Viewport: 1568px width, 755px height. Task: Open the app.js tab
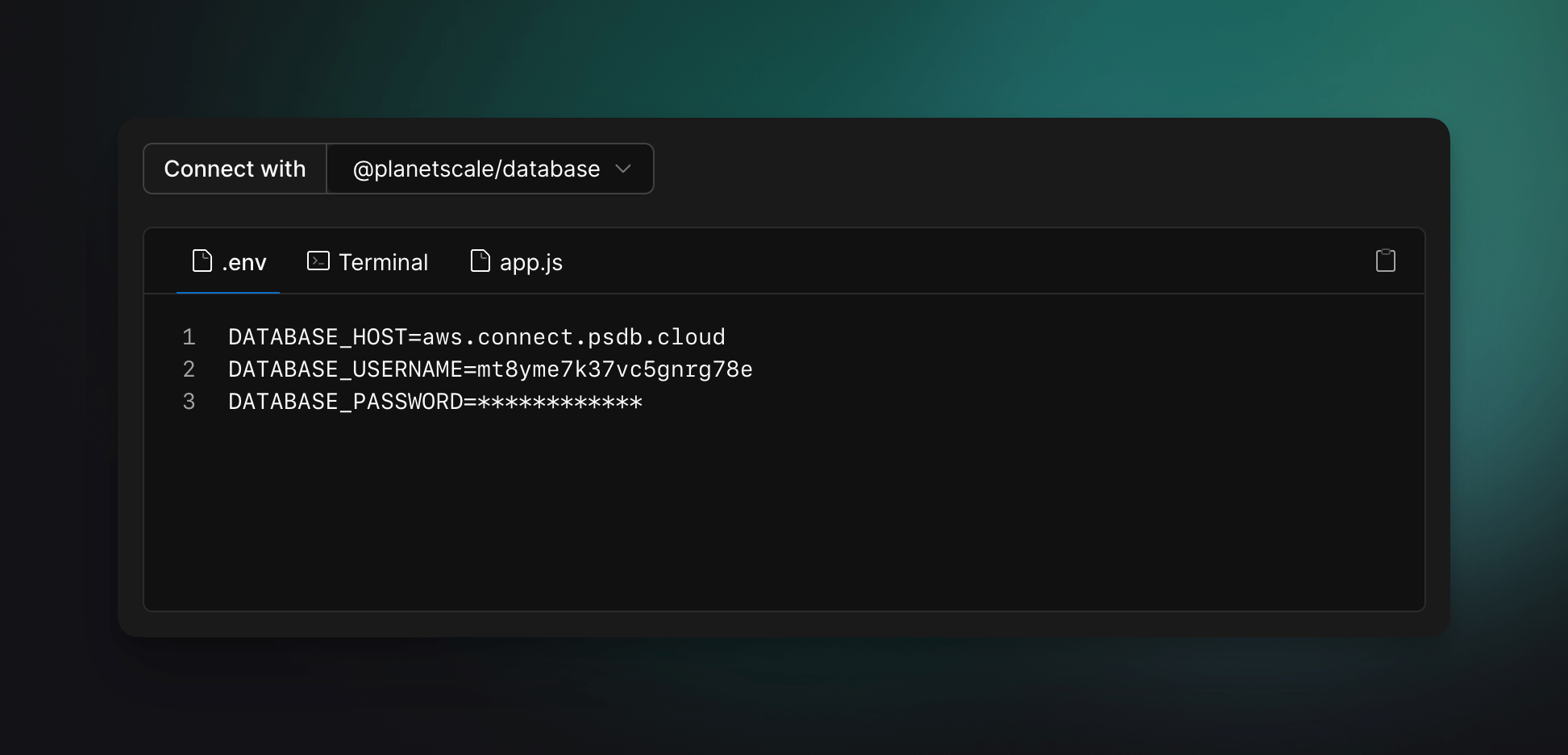530,261
